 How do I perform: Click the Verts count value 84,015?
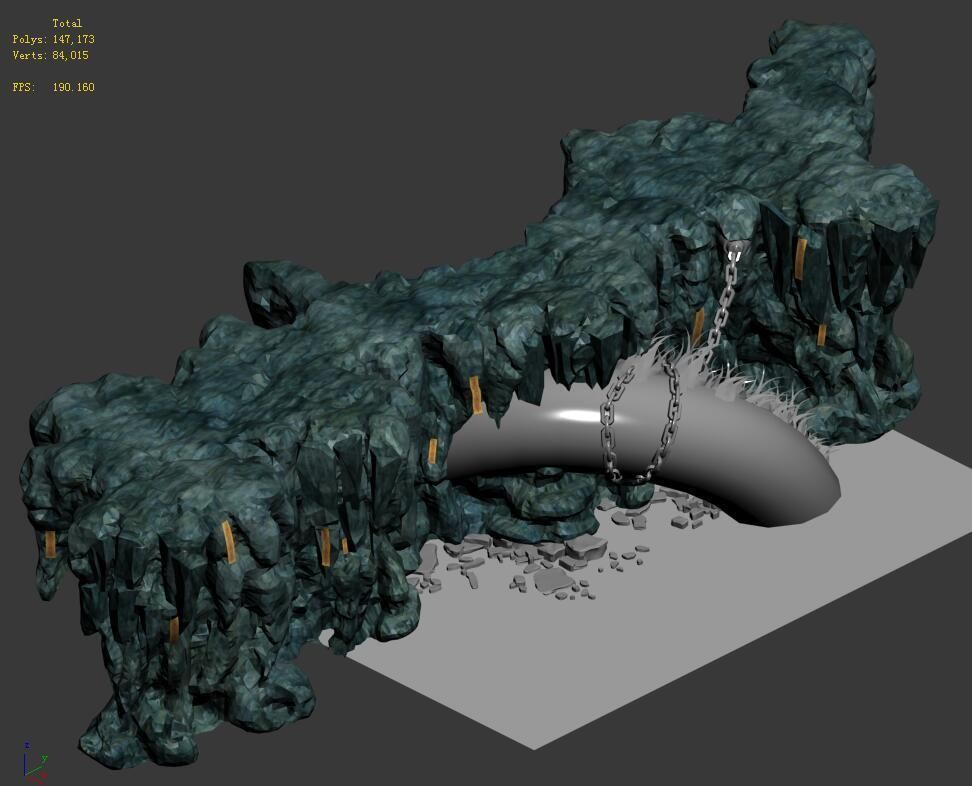pyautogui.click(x=70, y=55)
